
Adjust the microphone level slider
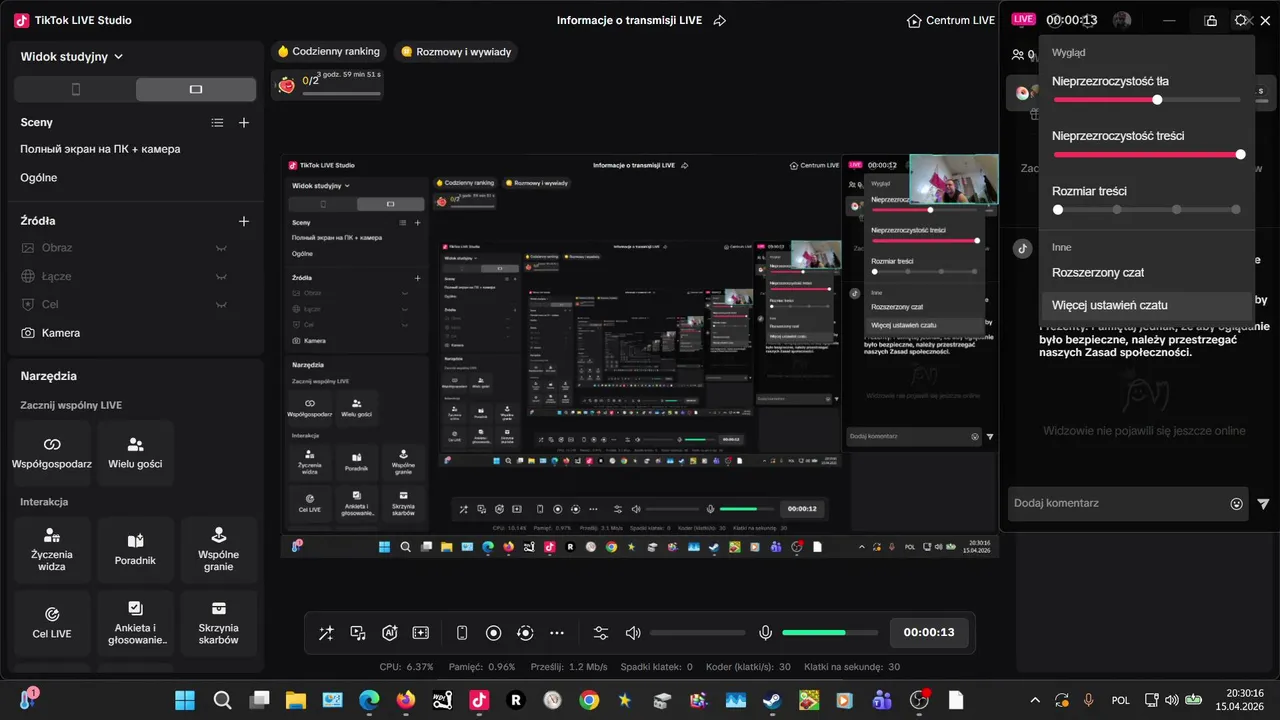(829, 633)
